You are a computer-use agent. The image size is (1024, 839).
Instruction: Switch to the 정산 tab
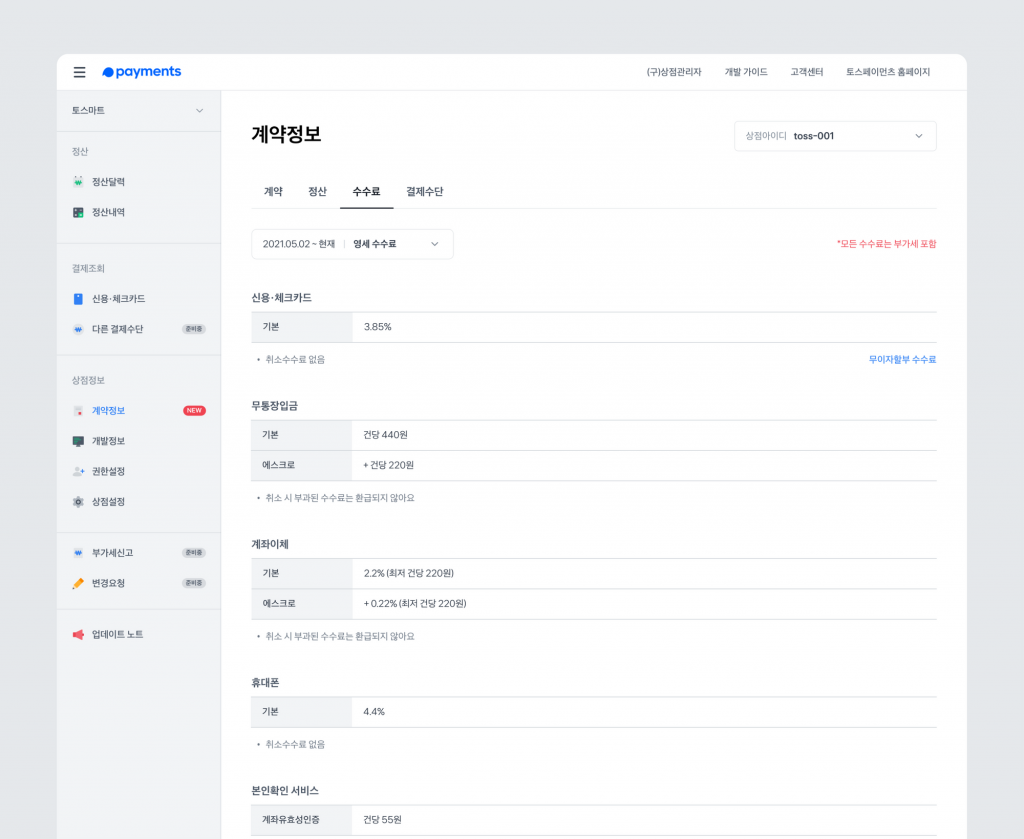coord(317,191)
